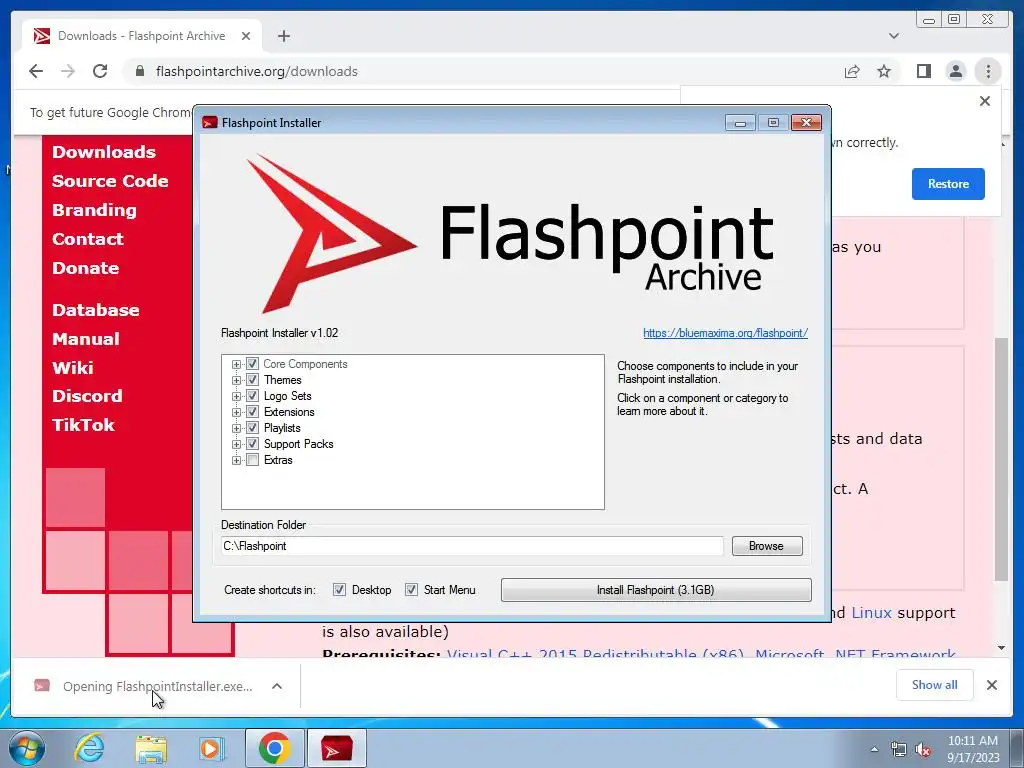Switch to Flashpoint Installer taskbar button
1024x768 pixels.
click(337, 748)
